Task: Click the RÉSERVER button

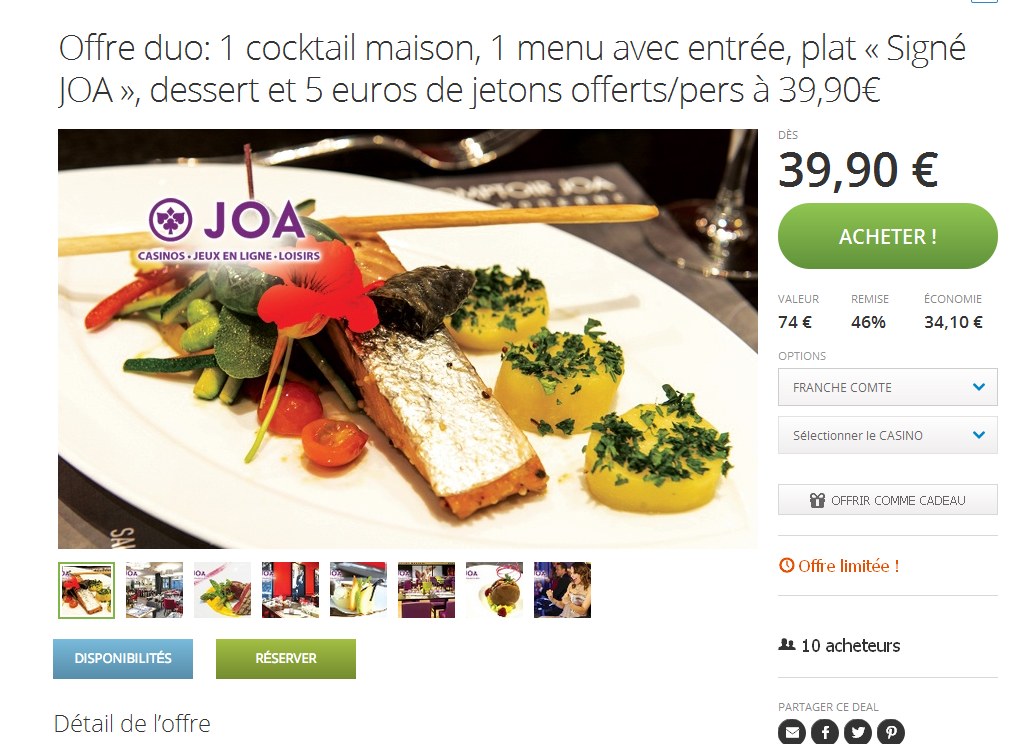Action: click(x=286, y=658)
